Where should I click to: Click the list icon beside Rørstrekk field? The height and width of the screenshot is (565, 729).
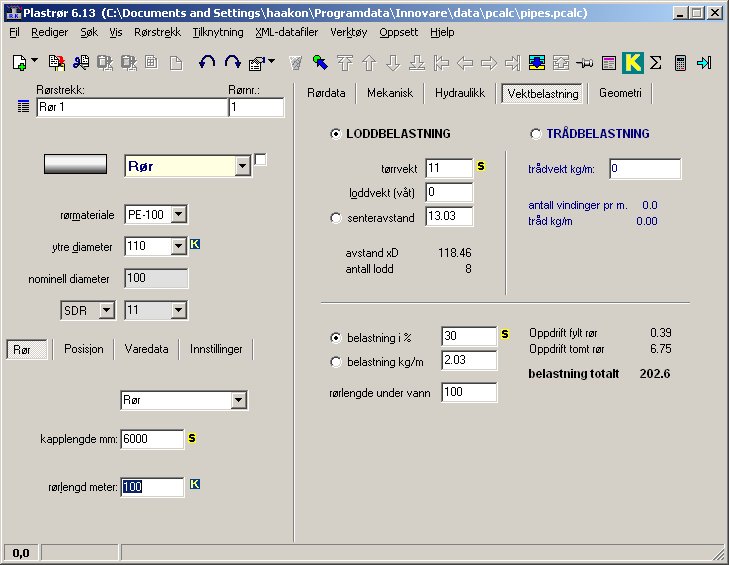(24, 106)
